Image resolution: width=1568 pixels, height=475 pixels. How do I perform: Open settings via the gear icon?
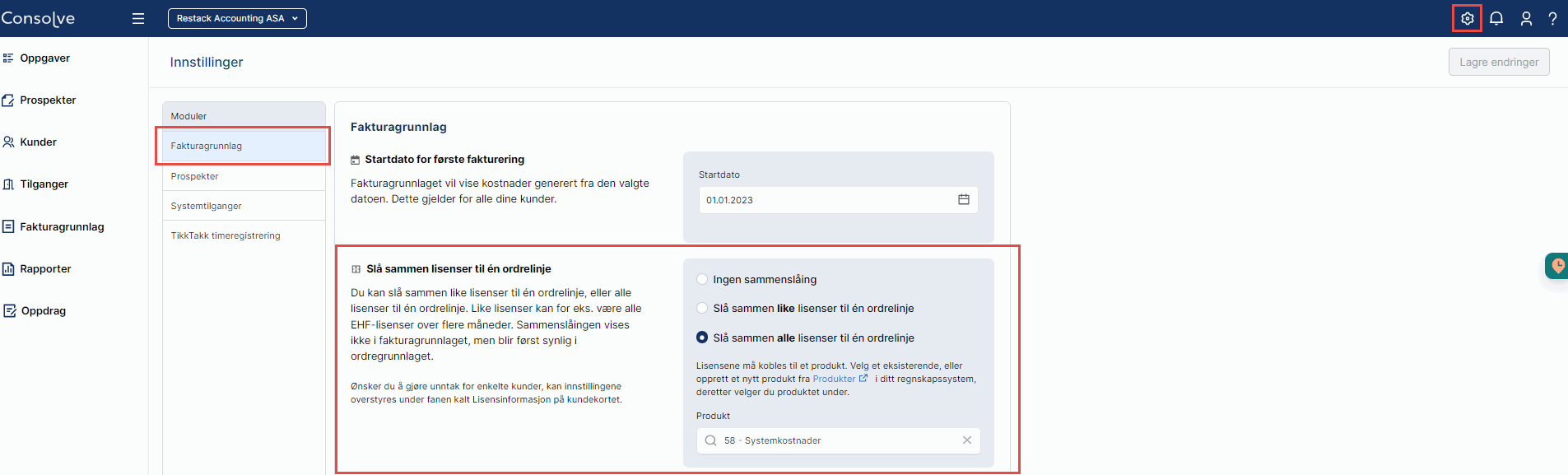1467,18
